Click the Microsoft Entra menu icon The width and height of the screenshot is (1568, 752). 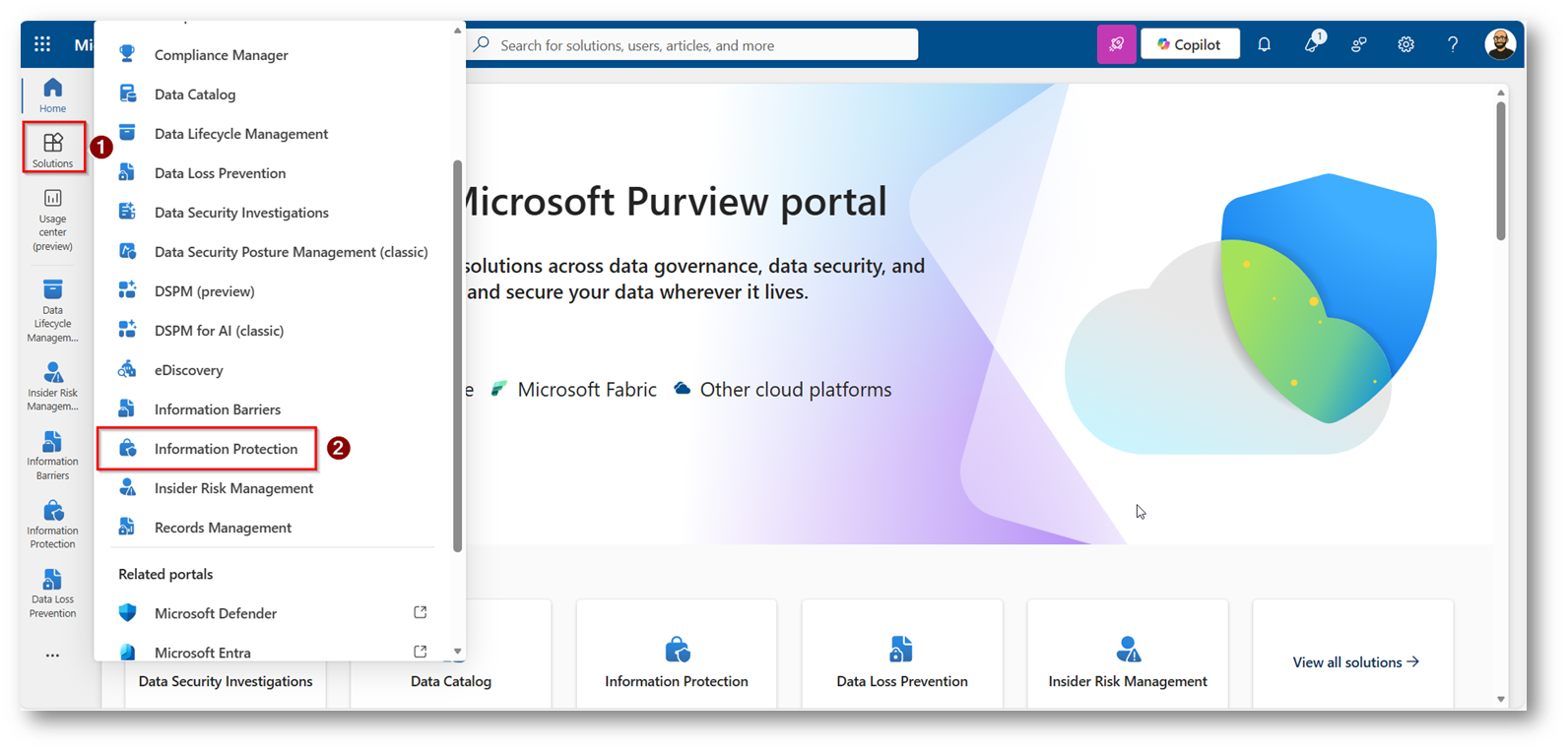[x=128, y=652]
